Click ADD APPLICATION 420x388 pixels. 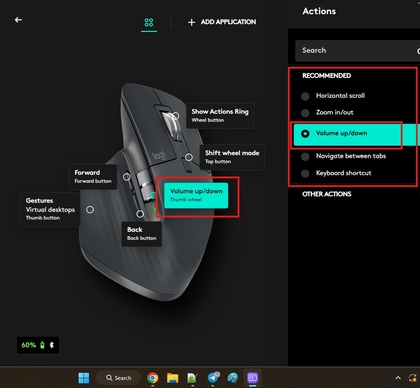228,22
